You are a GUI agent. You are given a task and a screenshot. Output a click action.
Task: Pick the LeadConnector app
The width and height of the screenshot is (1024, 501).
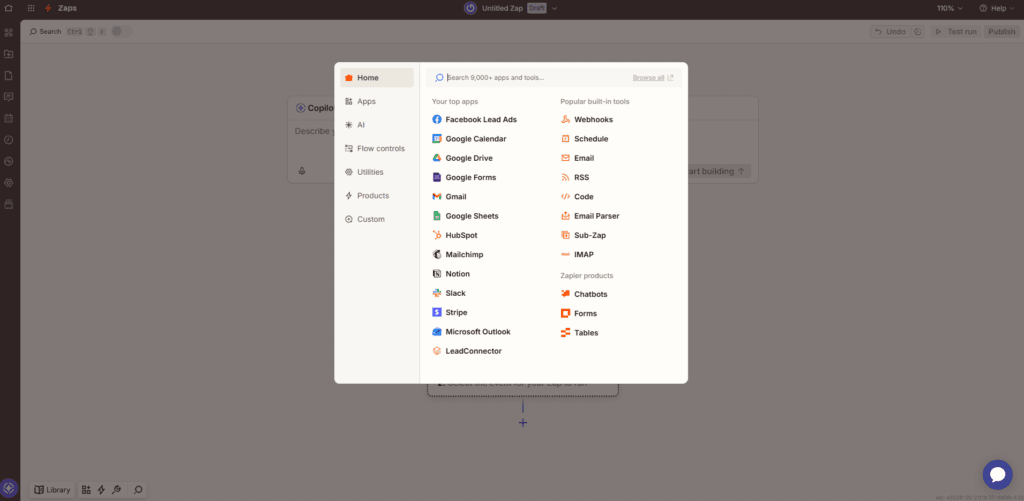(x=466, y=351)
